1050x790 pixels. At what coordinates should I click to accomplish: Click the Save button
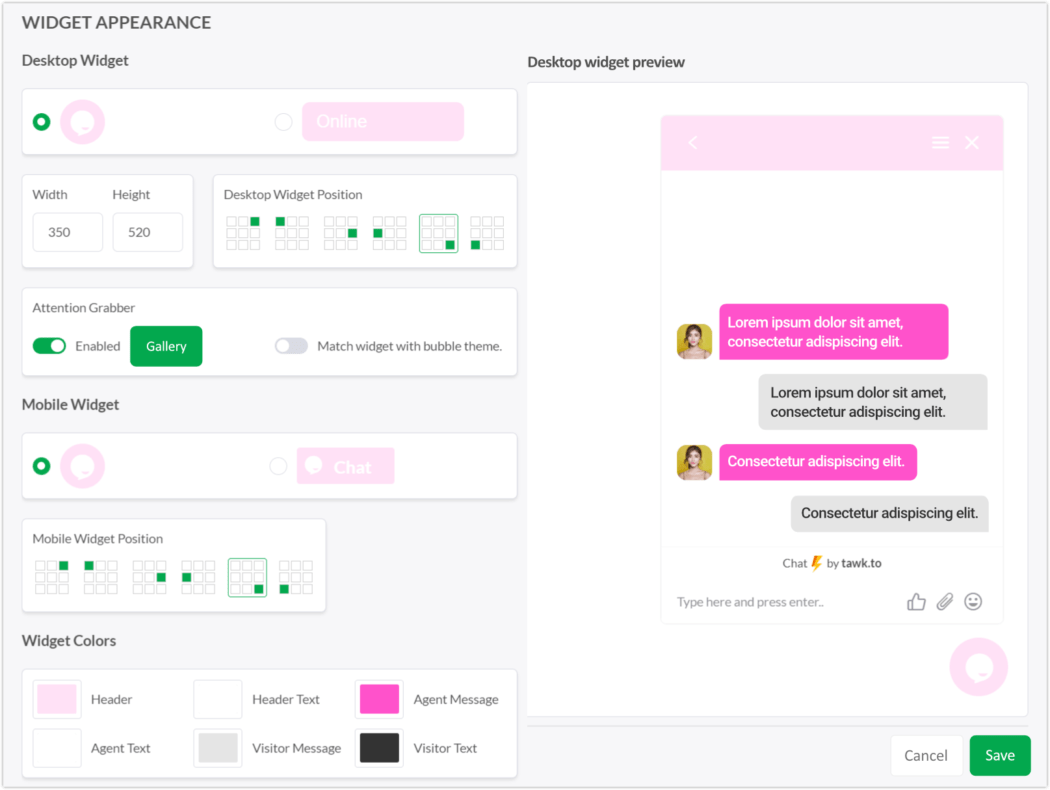(1000, 755)
